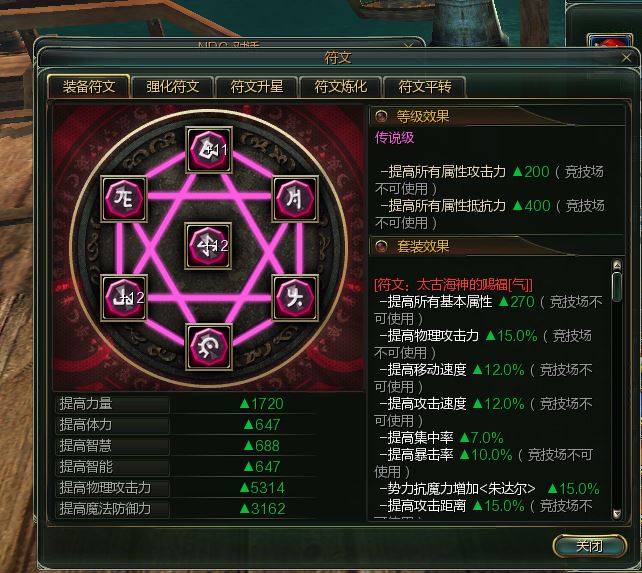
Task: Close the 符文 window with X
Action: point(626,58)
